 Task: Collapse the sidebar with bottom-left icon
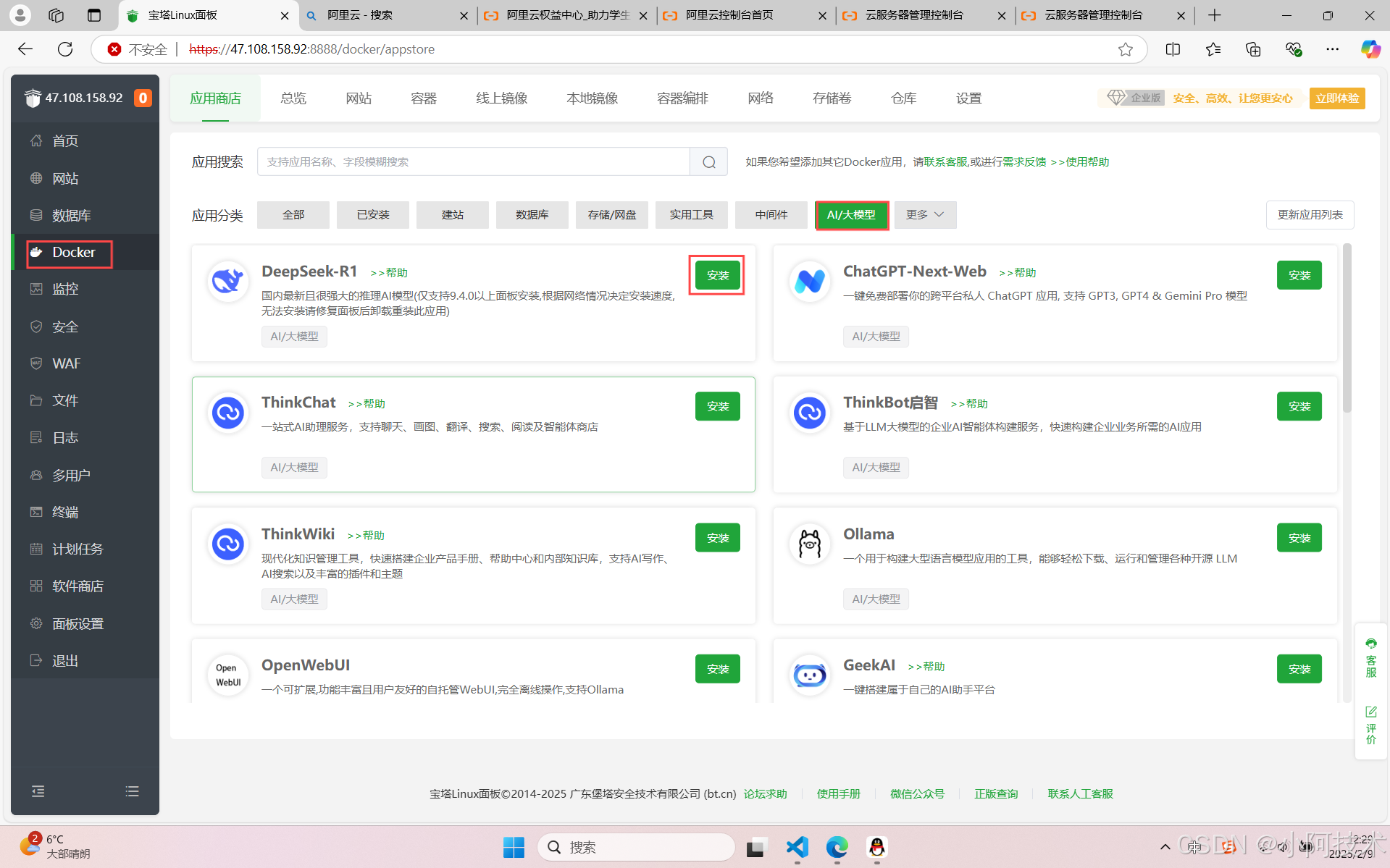[x=38, y=791]
